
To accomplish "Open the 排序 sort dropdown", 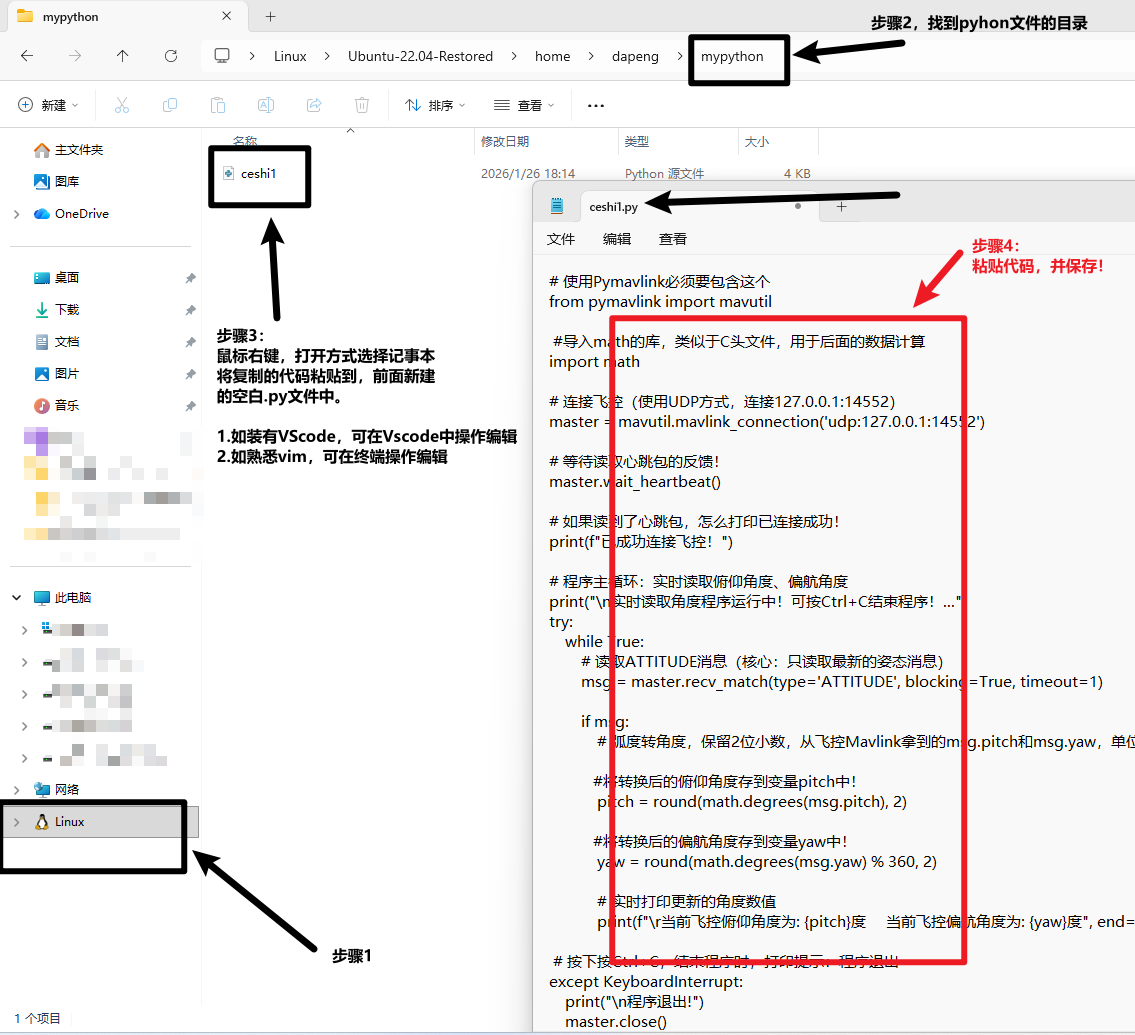I will coord(436,105).
